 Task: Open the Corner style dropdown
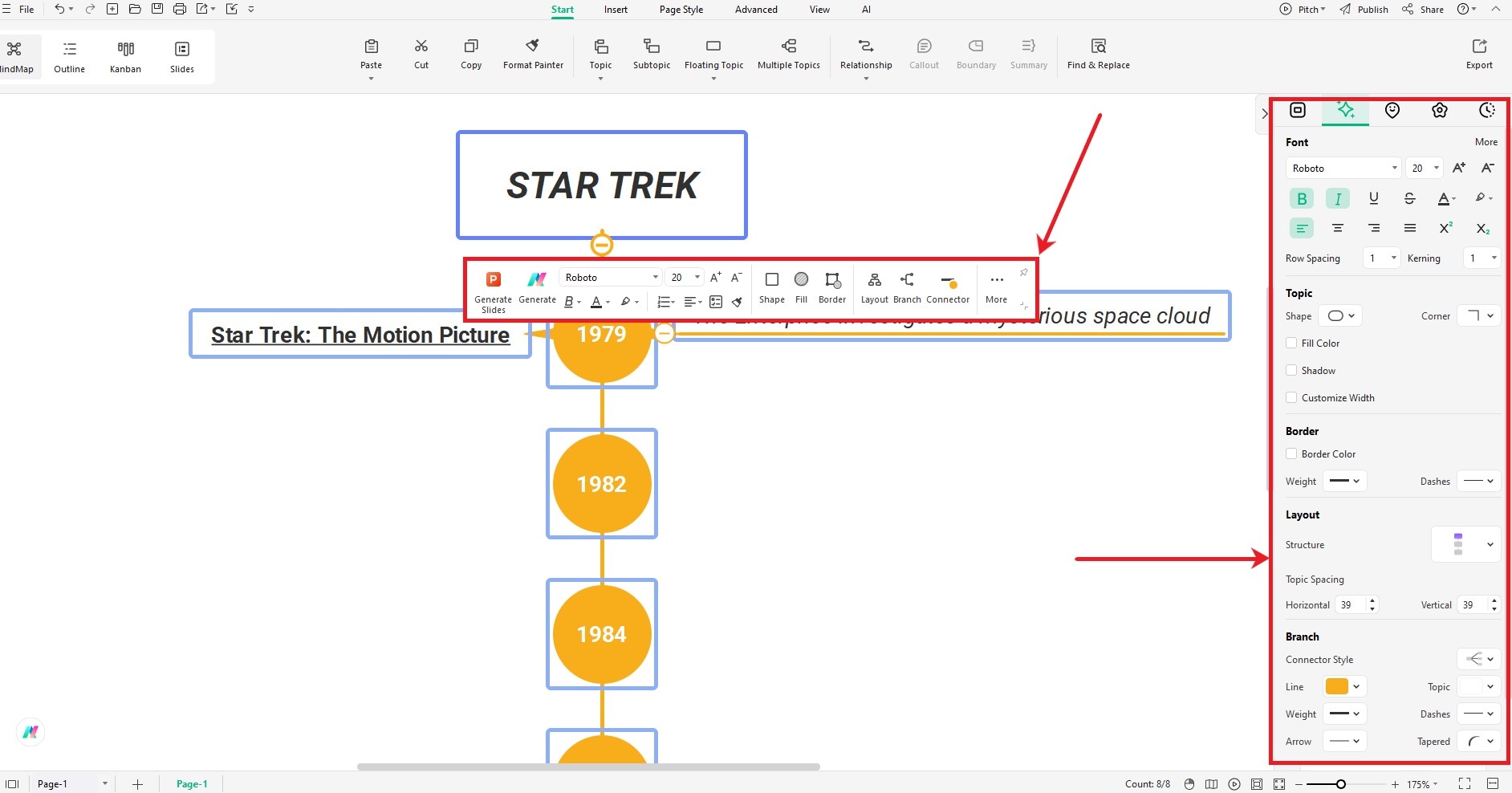[x=1479, y=315]
